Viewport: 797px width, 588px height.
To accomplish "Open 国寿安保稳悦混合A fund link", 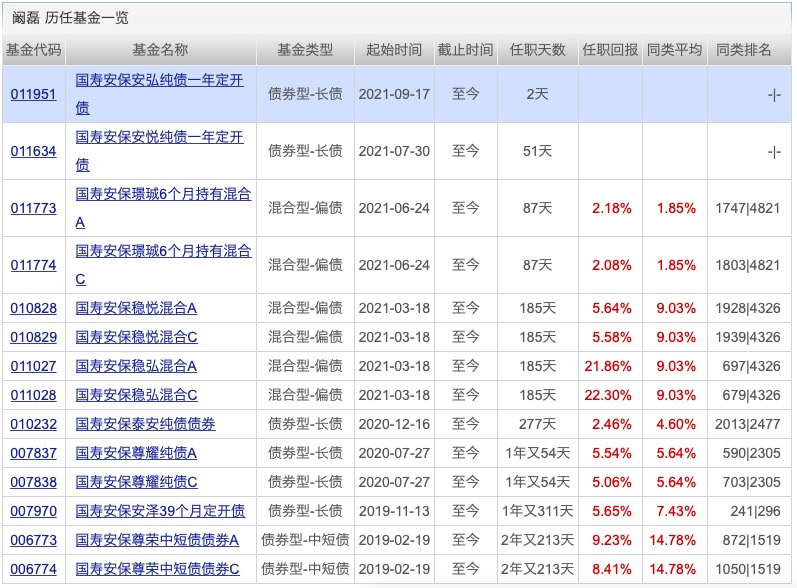I will pos(136,308).
